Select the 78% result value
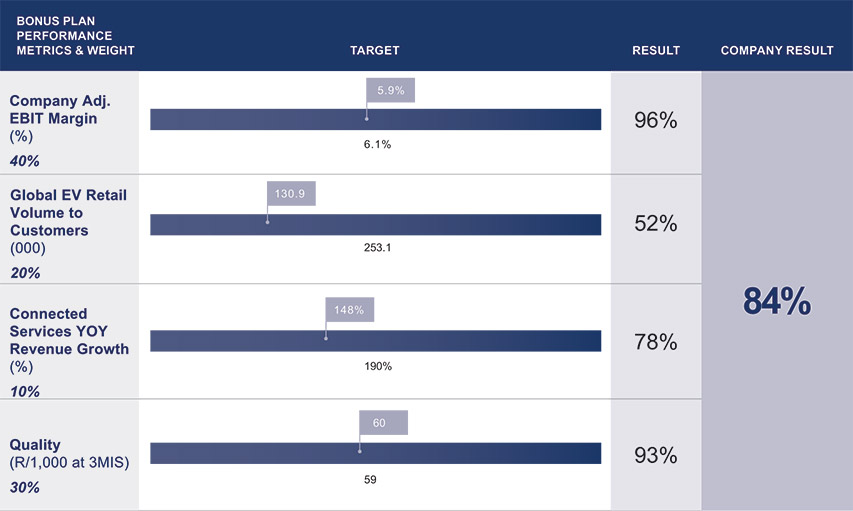 point(656,342)
